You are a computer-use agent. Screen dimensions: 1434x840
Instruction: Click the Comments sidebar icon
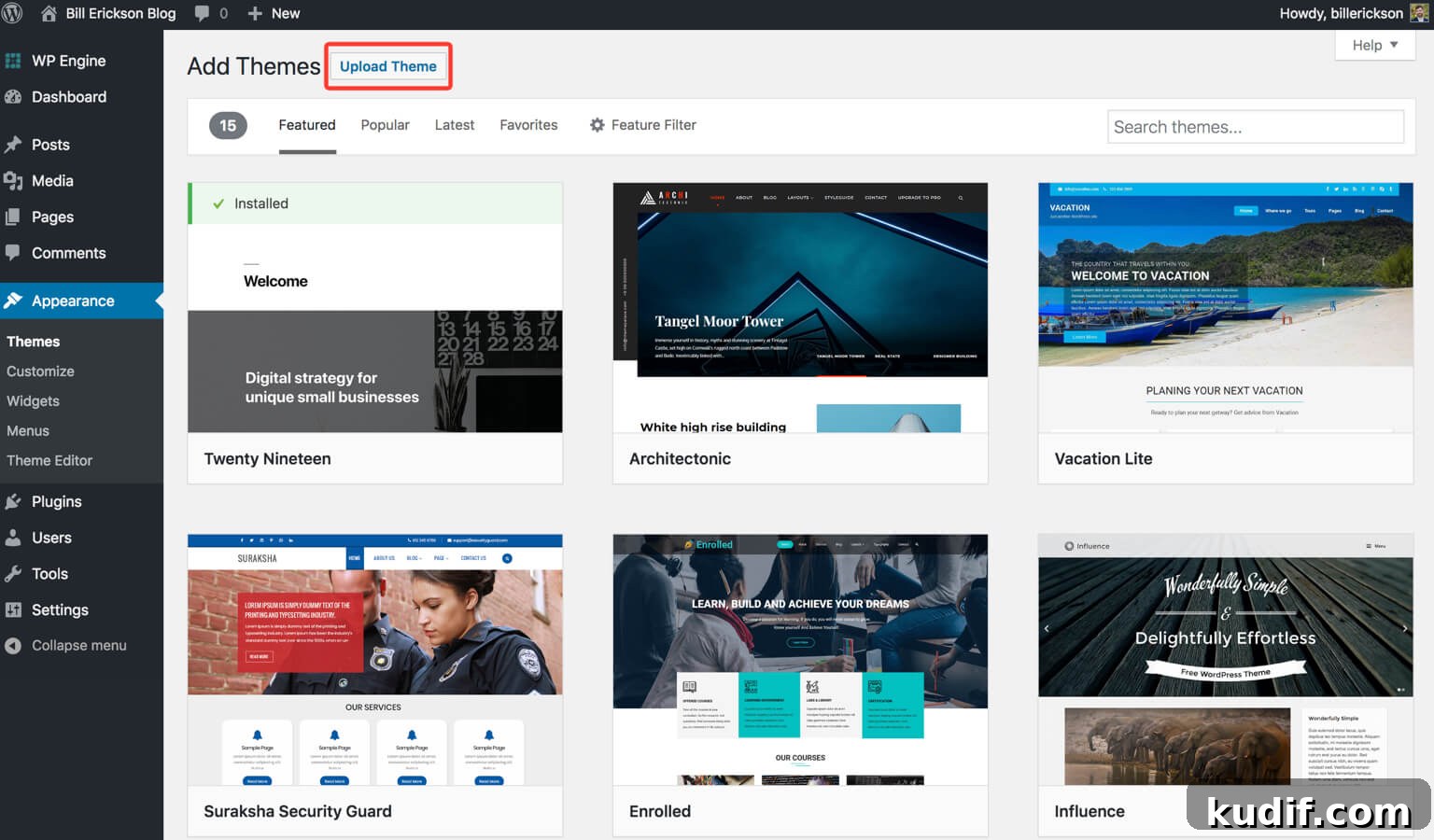[13, 253]
